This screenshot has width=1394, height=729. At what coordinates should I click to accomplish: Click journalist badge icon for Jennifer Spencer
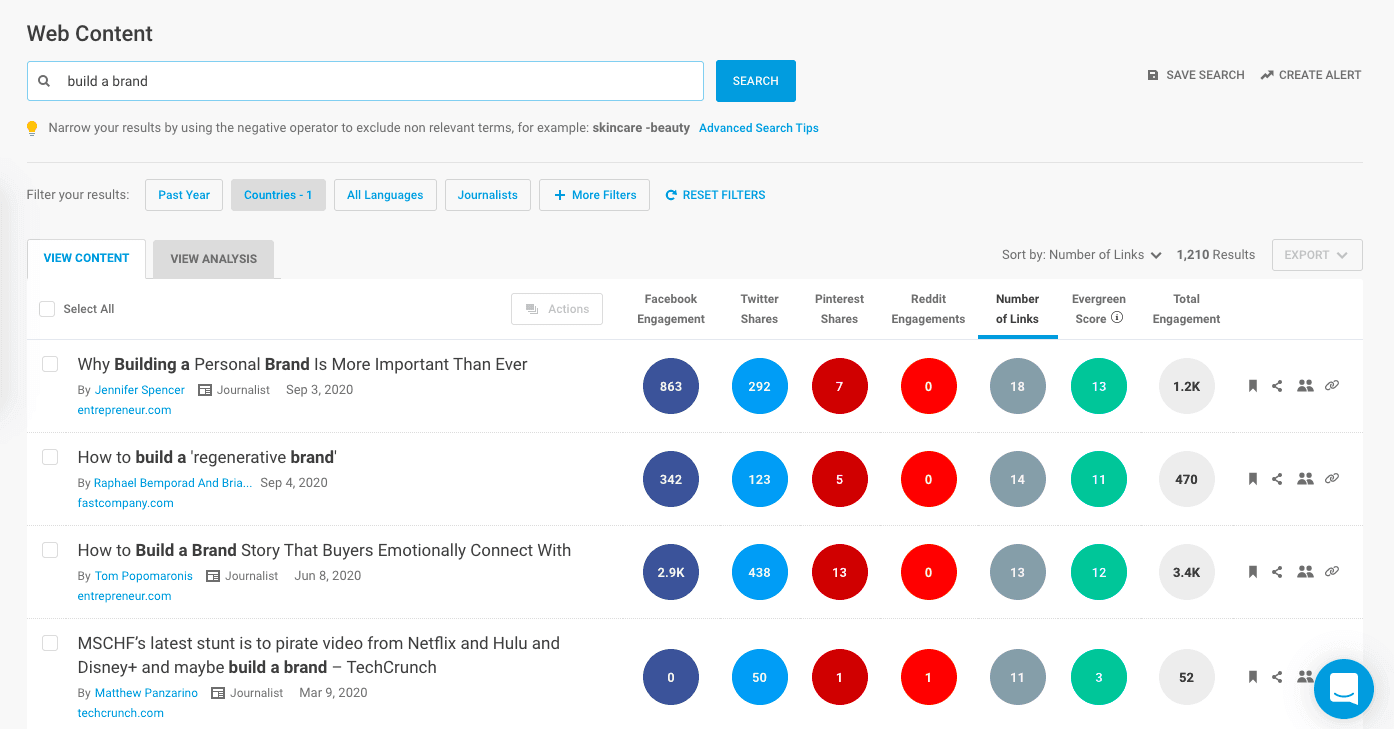click(205, 390)
